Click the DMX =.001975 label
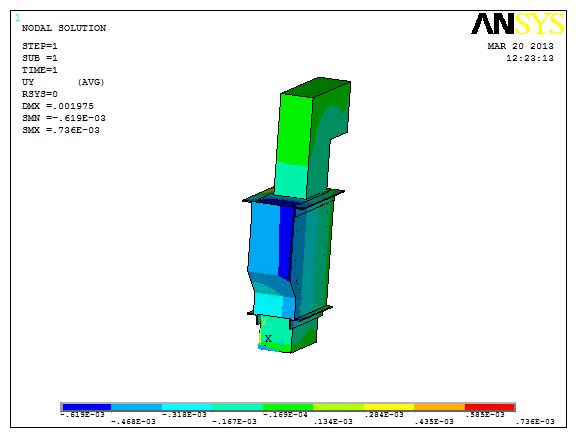The image size is (584, 438). 58,106
